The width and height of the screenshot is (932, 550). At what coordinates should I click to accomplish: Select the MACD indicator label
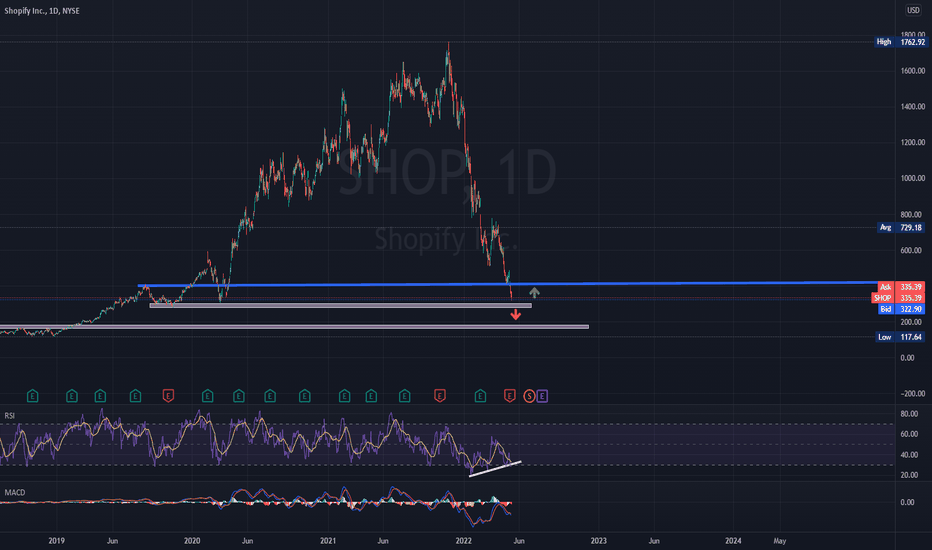point(15,492)
